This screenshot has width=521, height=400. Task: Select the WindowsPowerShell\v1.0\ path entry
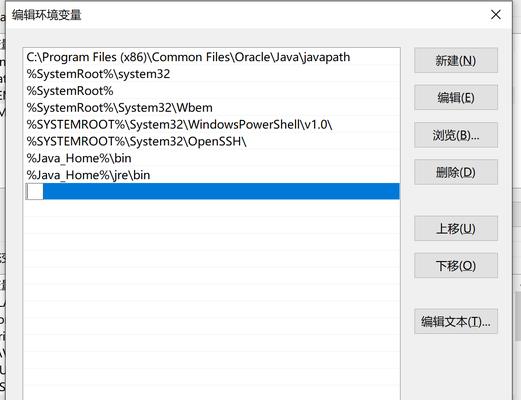[x=212, y=124]
